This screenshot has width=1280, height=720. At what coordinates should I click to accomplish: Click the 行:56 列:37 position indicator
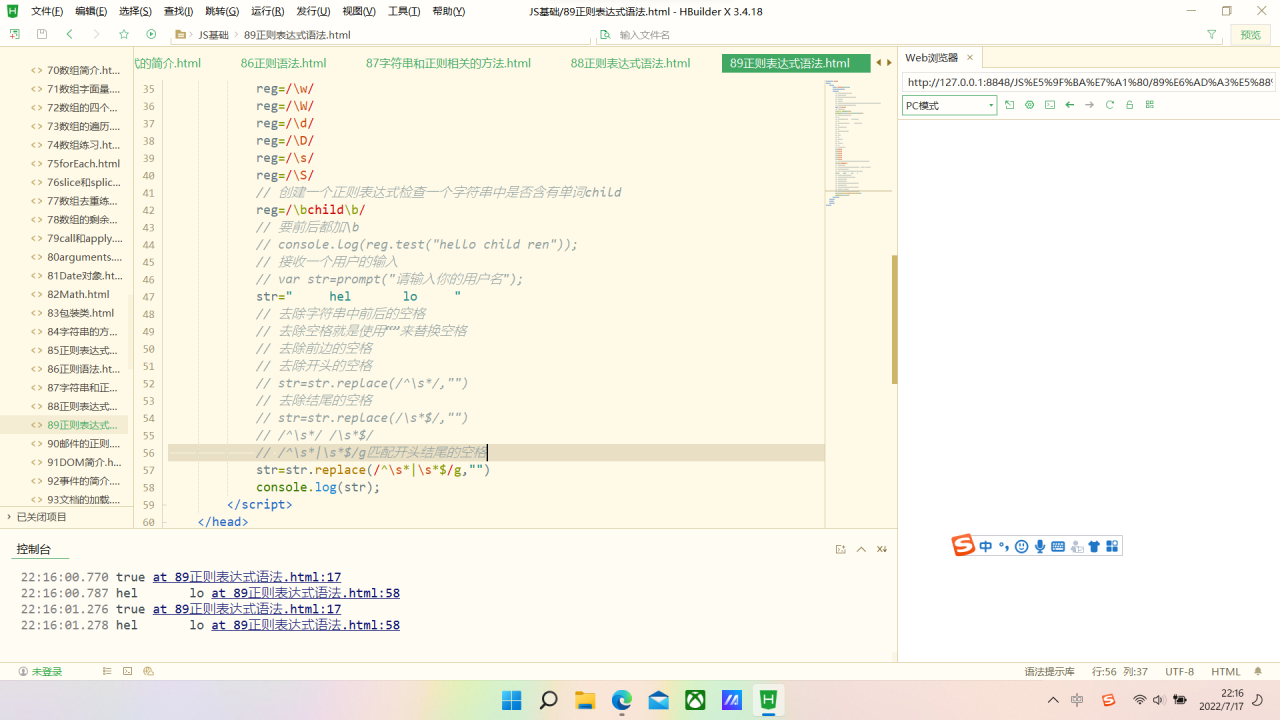[1119, 672]
